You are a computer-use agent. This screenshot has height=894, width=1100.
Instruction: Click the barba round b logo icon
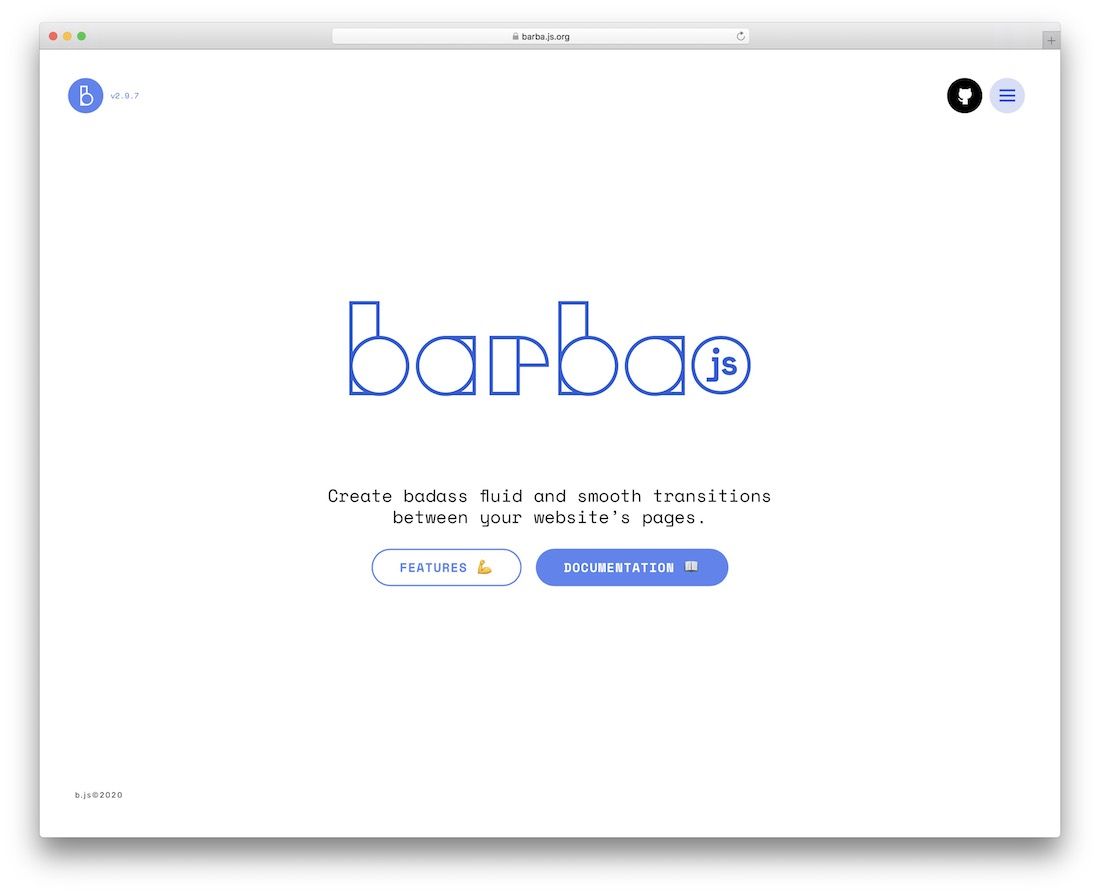pos(86,95)
